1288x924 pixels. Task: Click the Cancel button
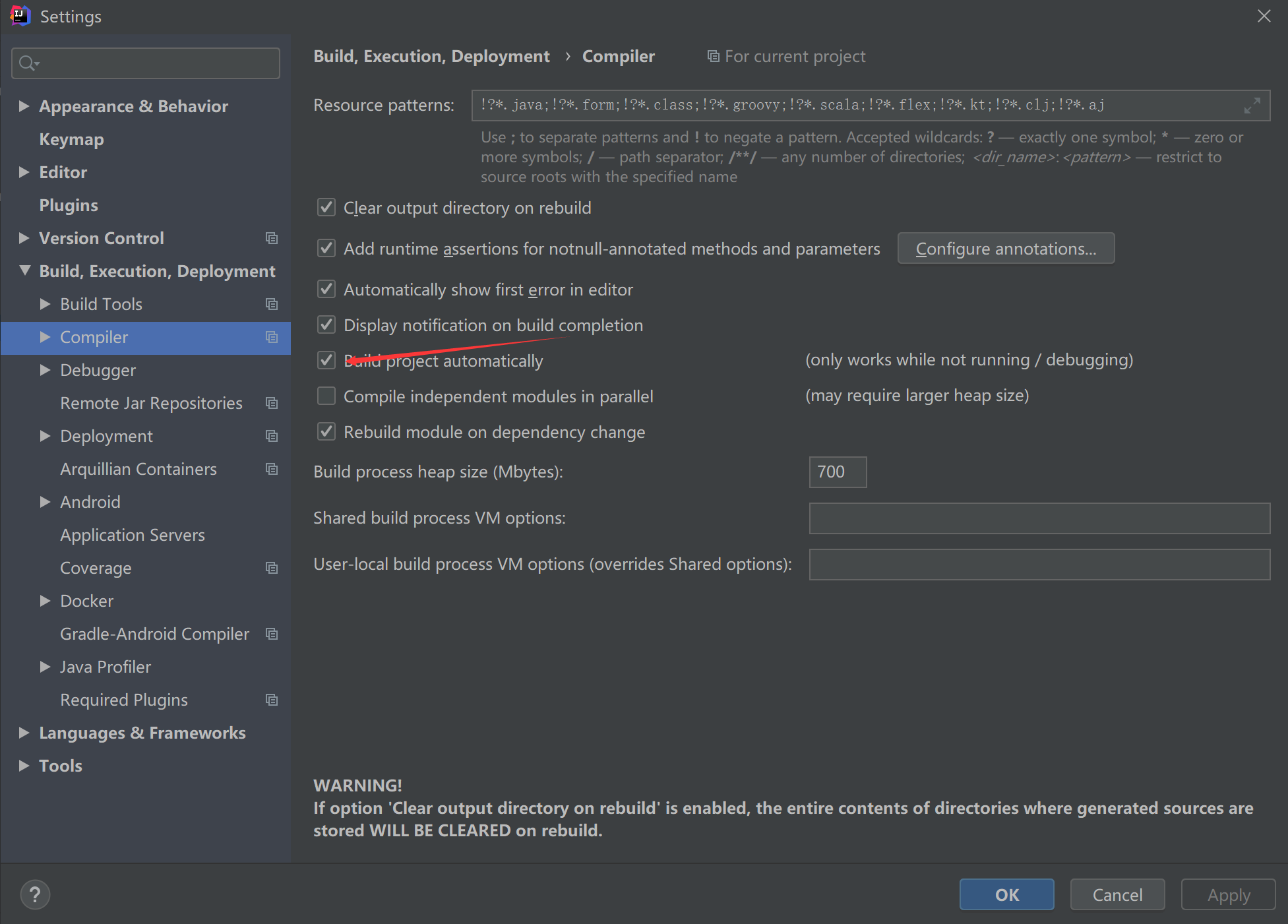tap(1117, 895)
